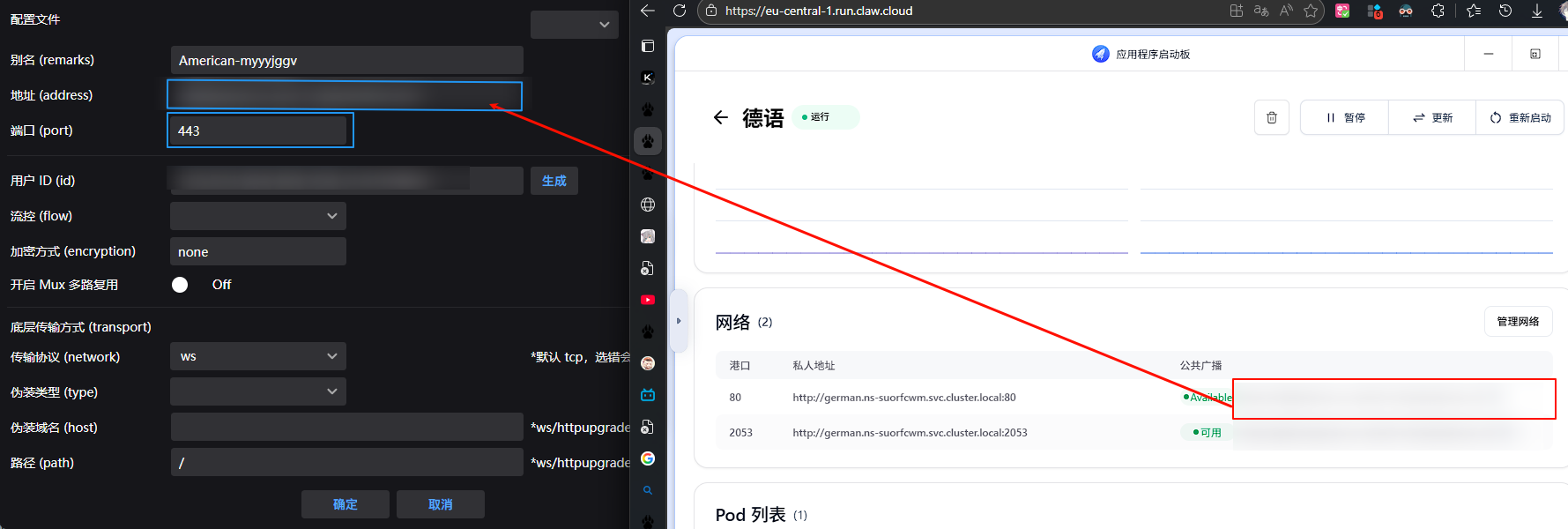
Task: Click the browser refresh icon
Action: pos(680,11)
